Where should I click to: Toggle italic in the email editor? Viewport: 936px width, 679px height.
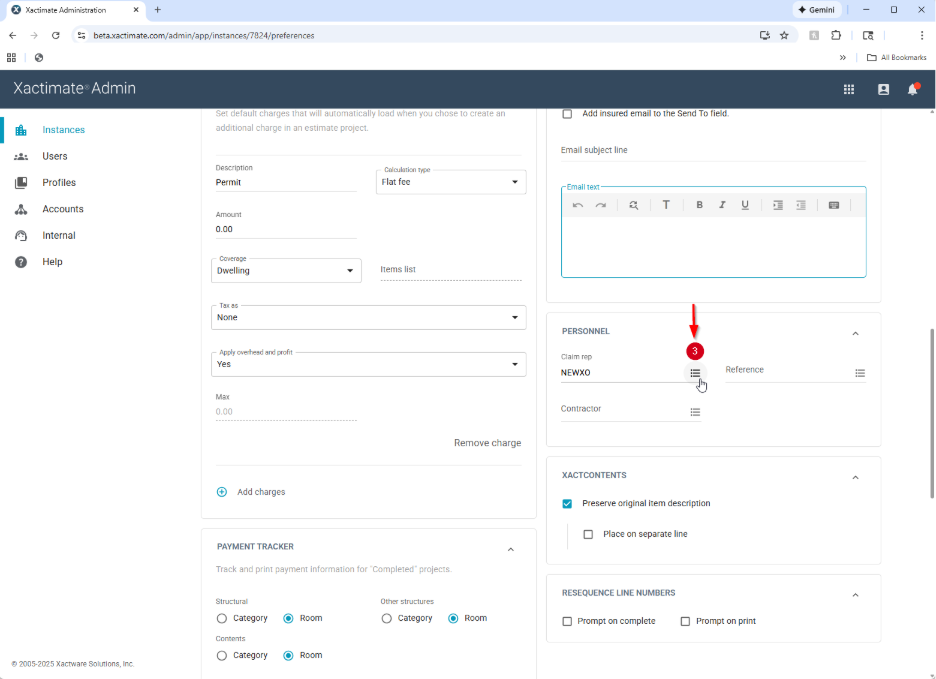pyautogui.click(x=722, y=205)
